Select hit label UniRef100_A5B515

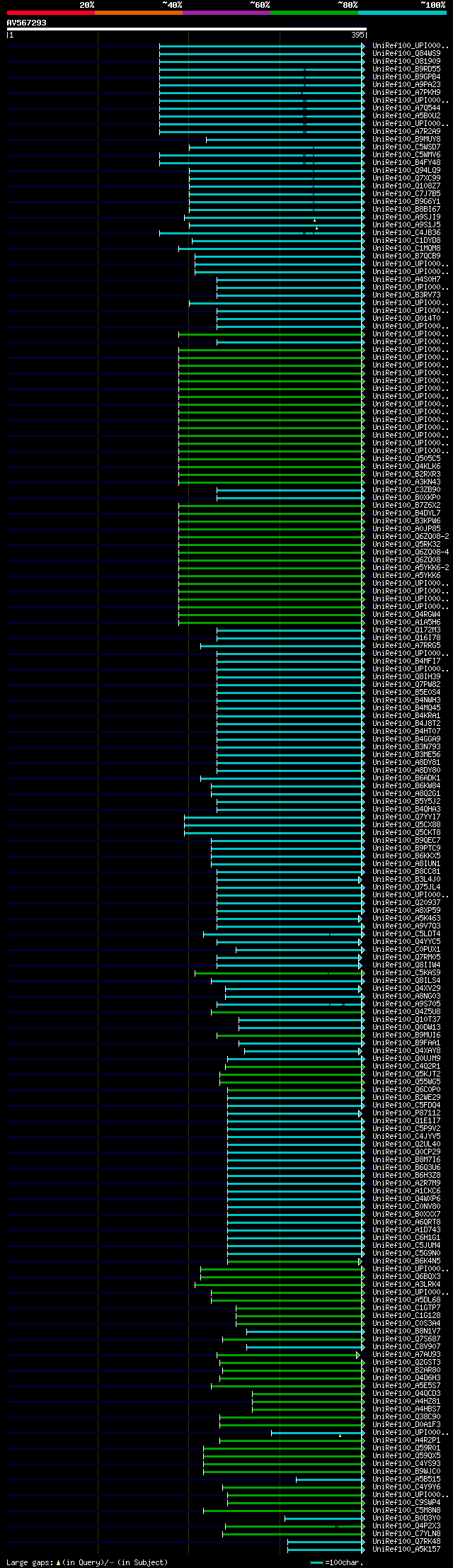pos(406,1479)
